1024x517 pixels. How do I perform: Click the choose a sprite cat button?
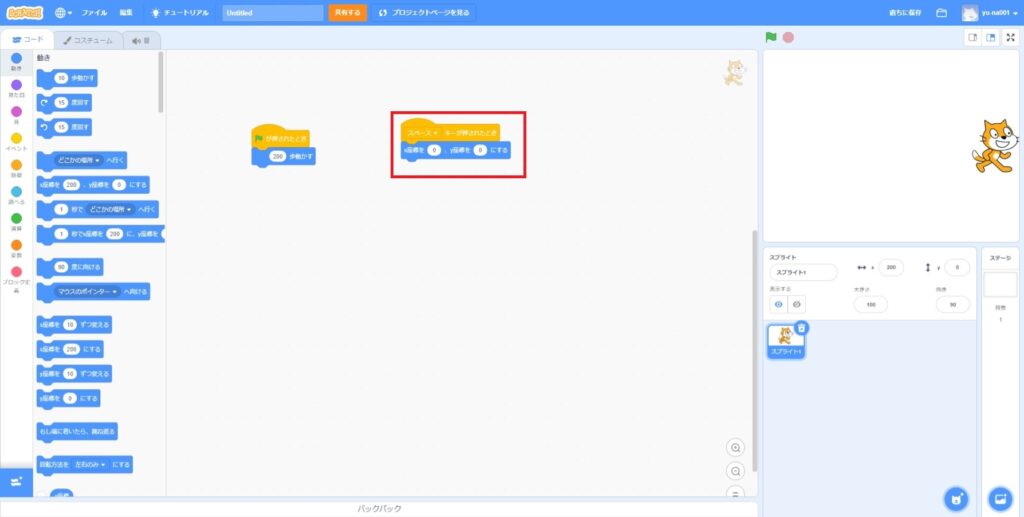tap(956, 499)
